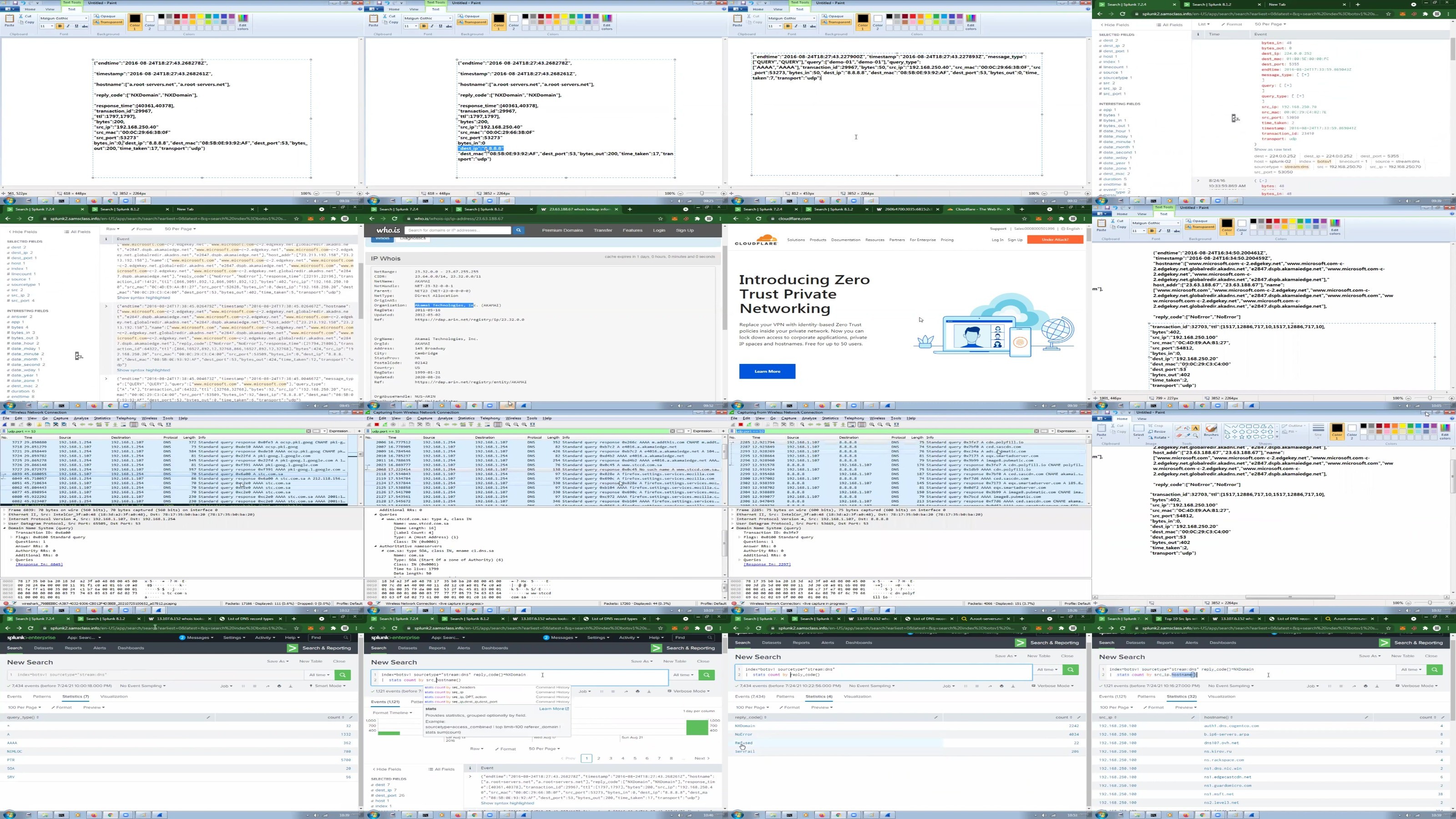Run search in Splunk window with src_hostname query

(x=707, y=675)
